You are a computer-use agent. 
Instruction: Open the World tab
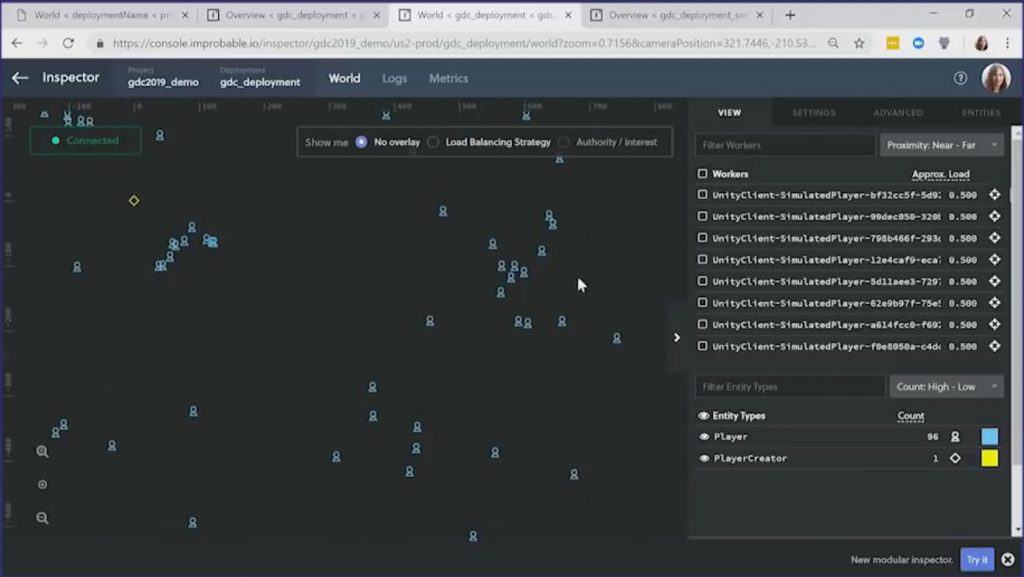coord(344,78)
